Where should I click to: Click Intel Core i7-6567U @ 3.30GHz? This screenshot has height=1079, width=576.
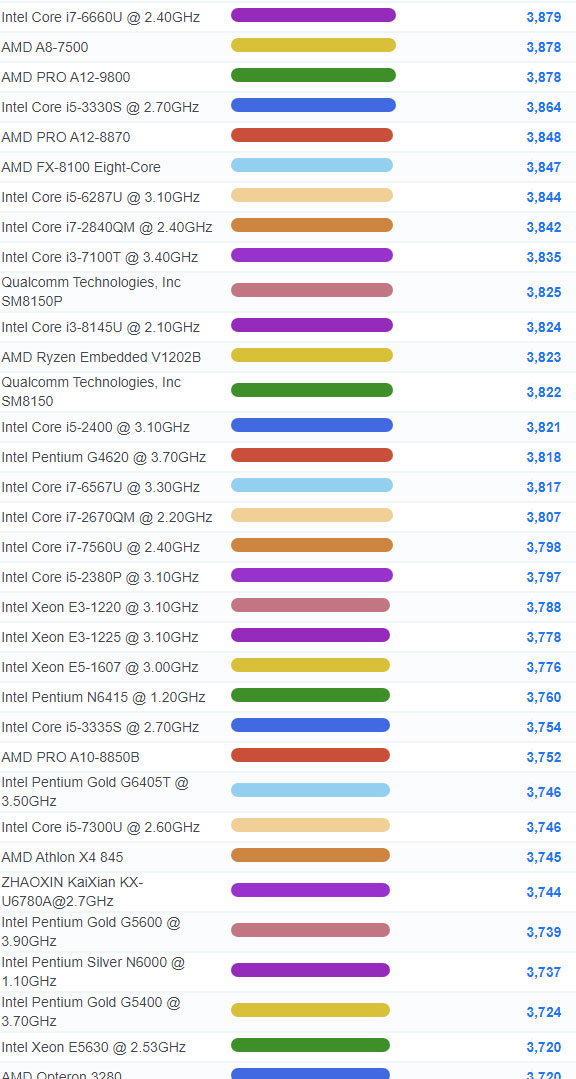[100, 487]
